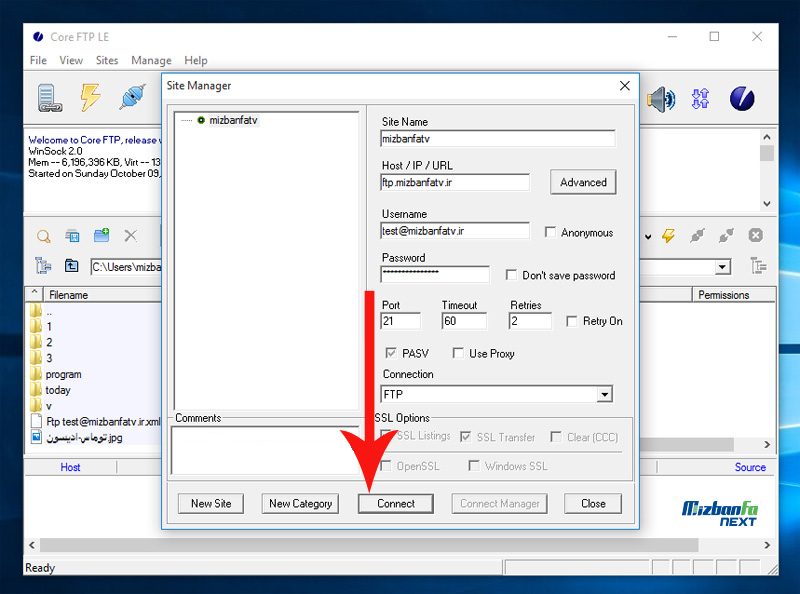The width and height of the screenshot is (800, 594).
Task: Open Advanced host settings
Action: (583, 182)
